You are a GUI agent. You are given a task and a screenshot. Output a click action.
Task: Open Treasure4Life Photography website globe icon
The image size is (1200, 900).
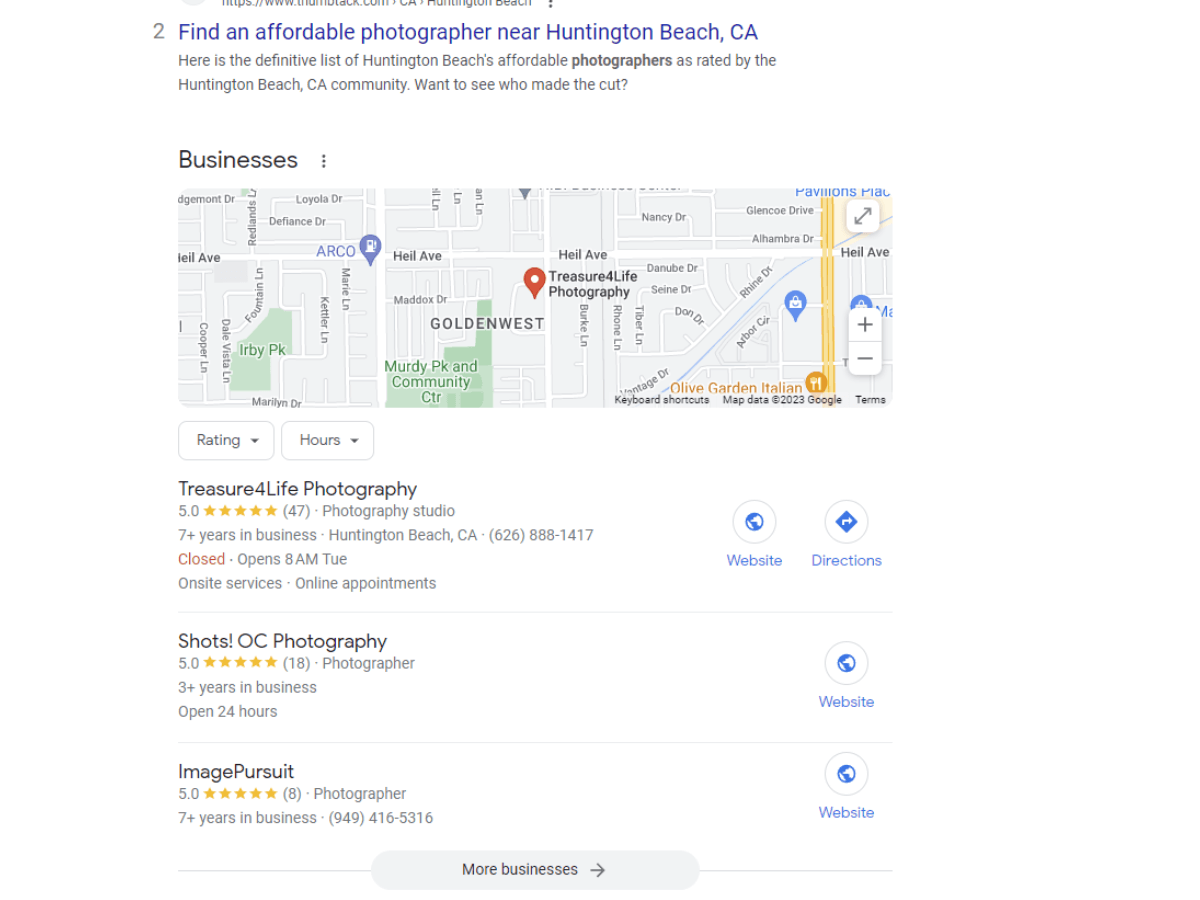pyautogui.click(x=754, y=522)
